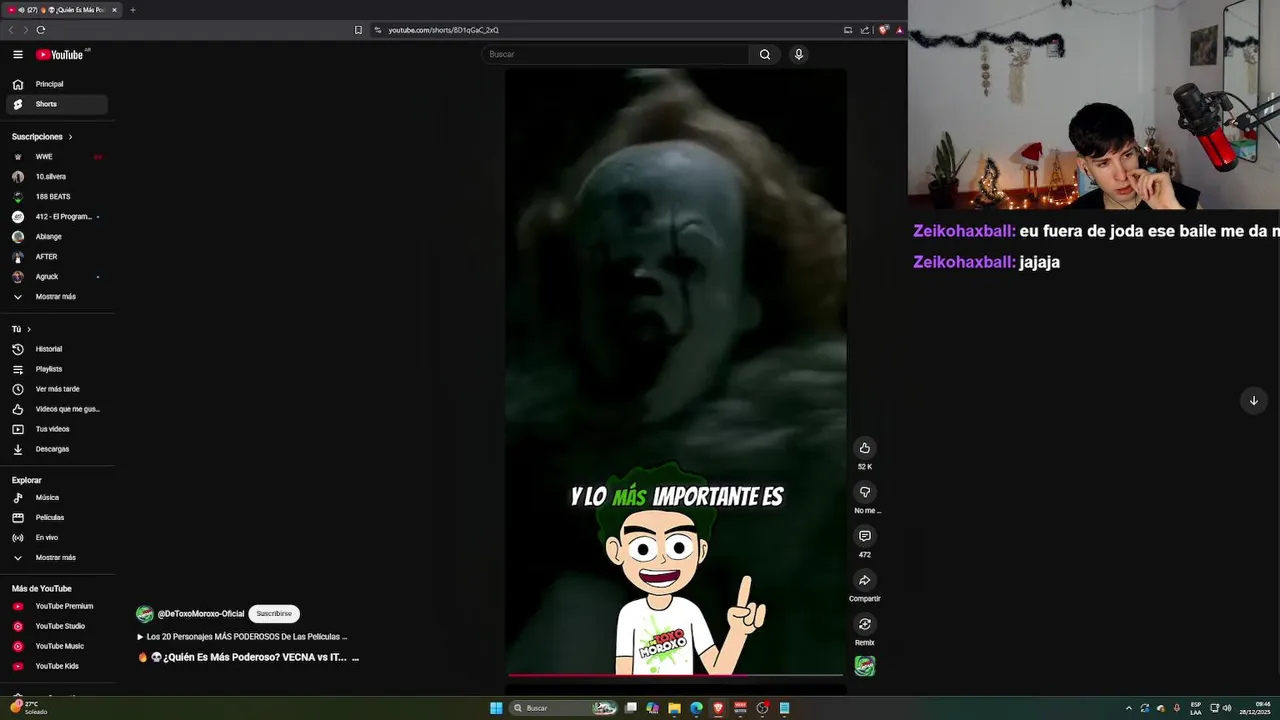The height and width of the screenshot is (720, 1280).
Task: Open YouTube Kids
Action: [x=57, y=666]
